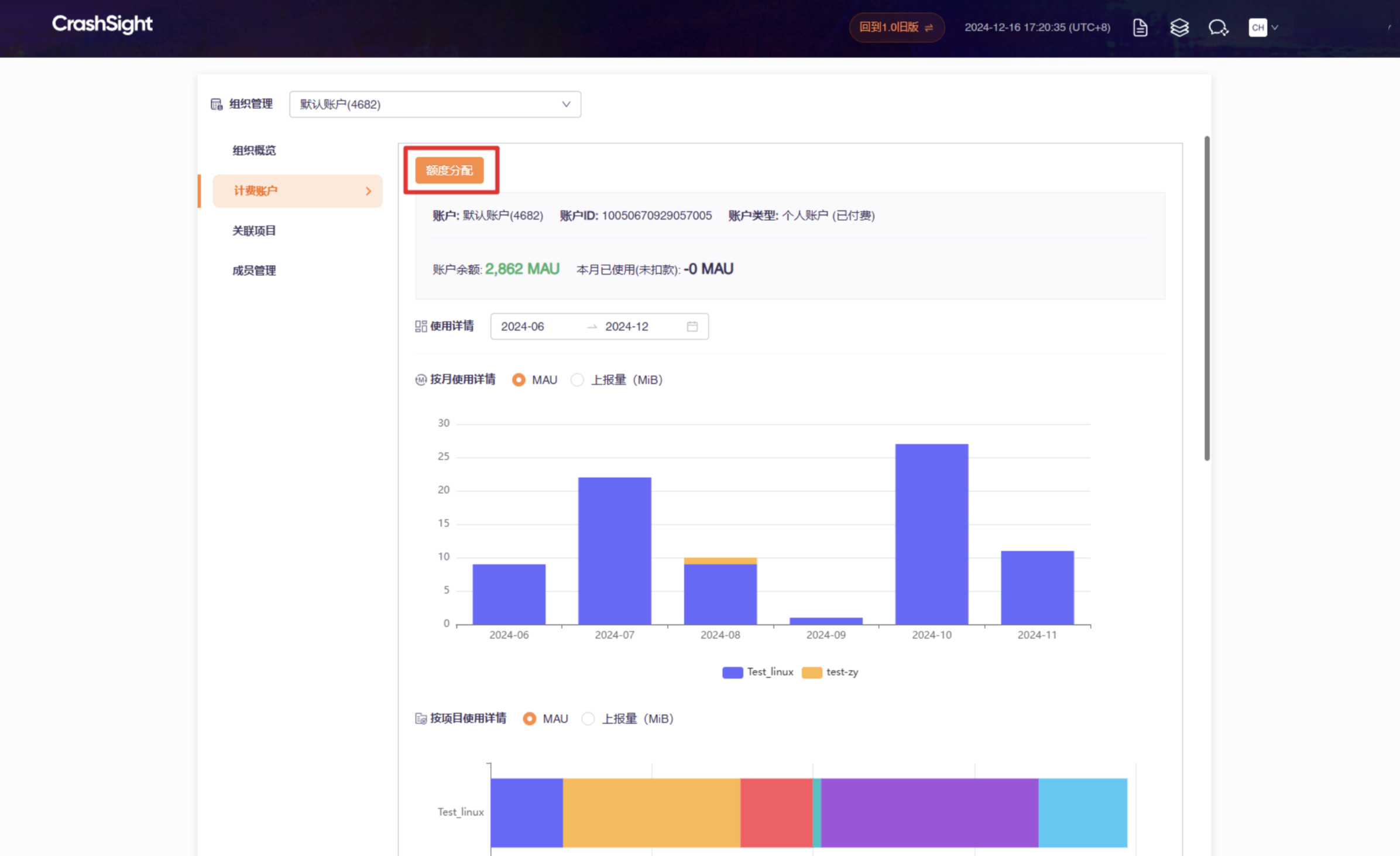Click the indigo first segment of Test_linux bar
1400x856 pixels.
527,813
